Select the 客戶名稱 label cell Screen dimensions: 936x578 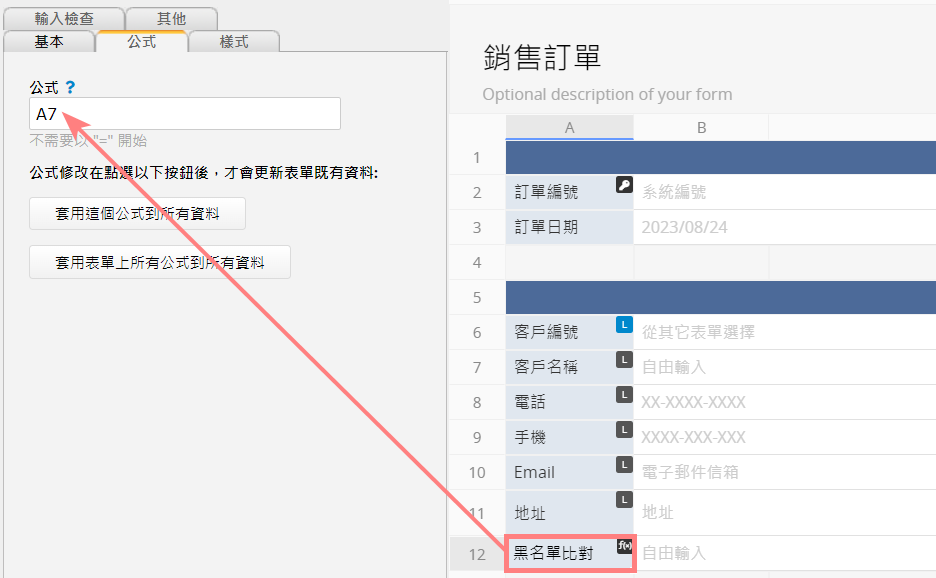pos(569,367)
